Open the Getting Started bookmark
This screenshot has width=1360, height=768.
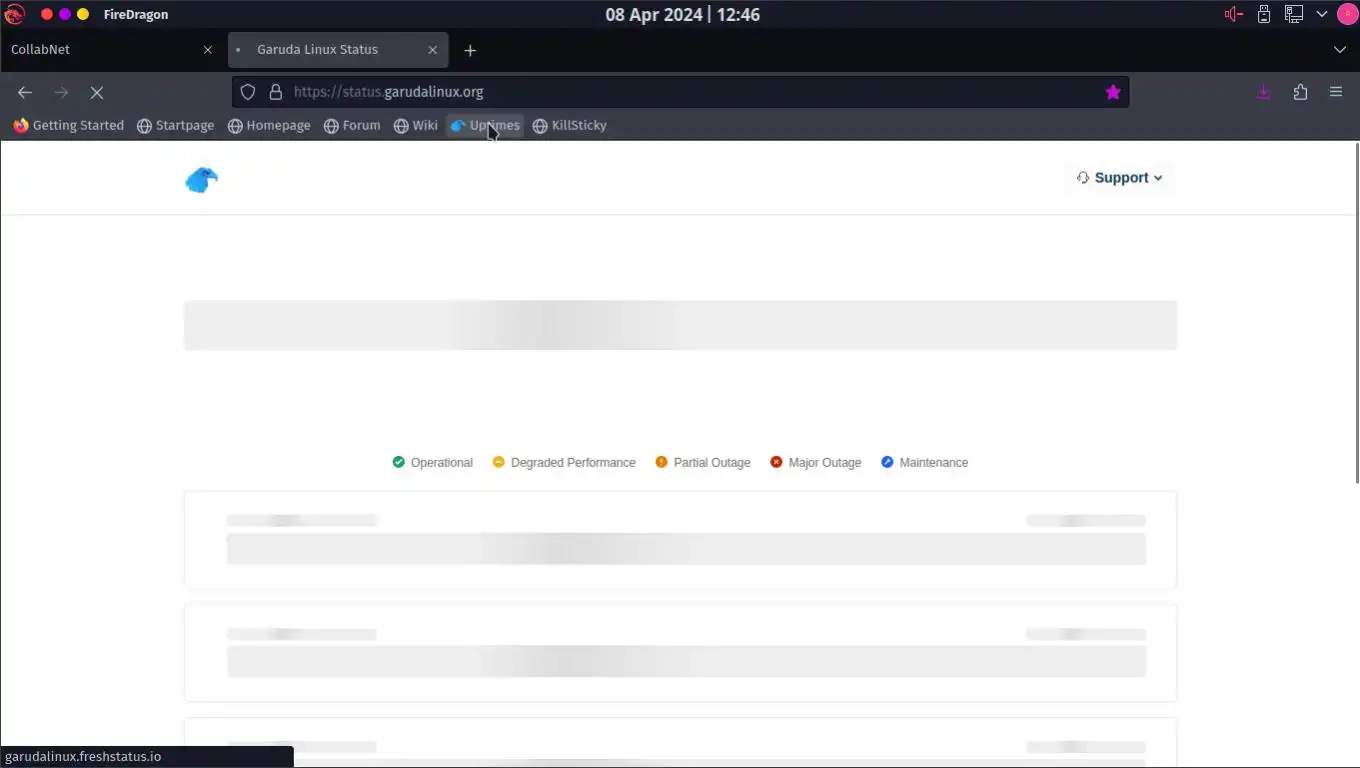[x=68, y=126]
